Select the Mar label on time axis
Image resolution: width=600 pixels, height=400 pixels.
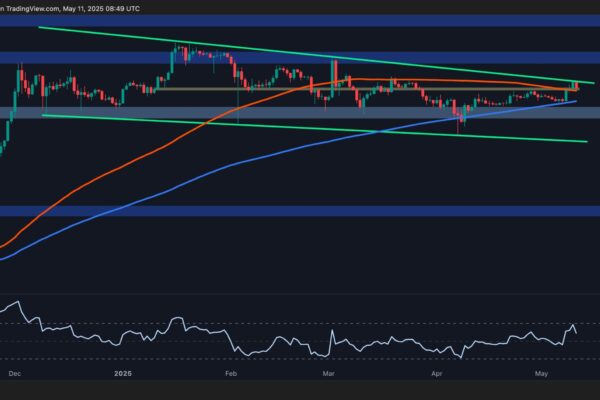pos(329,374)
